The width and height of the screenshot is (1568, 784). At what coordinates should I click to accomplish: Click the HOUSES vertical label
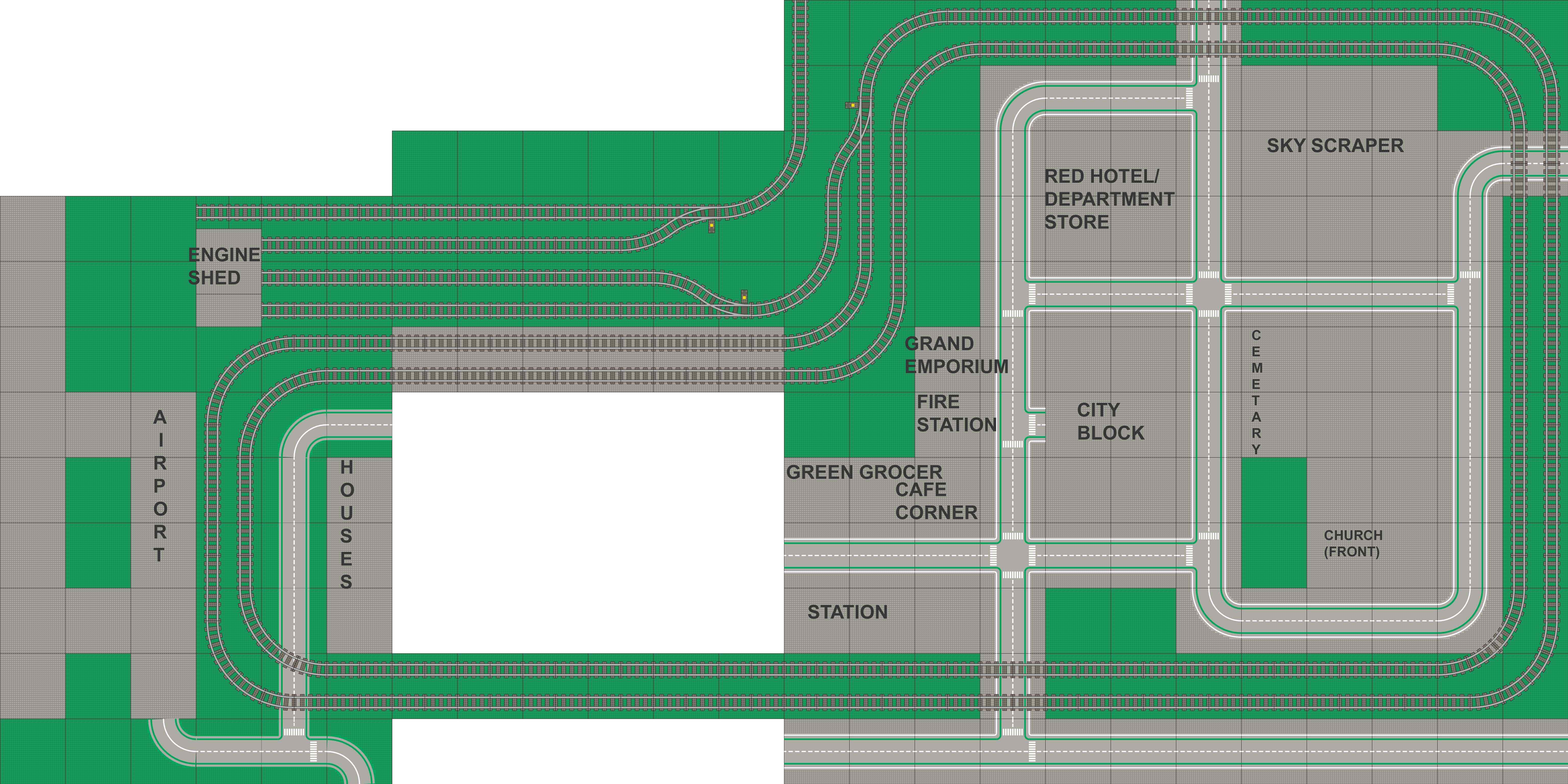(346, 524)
